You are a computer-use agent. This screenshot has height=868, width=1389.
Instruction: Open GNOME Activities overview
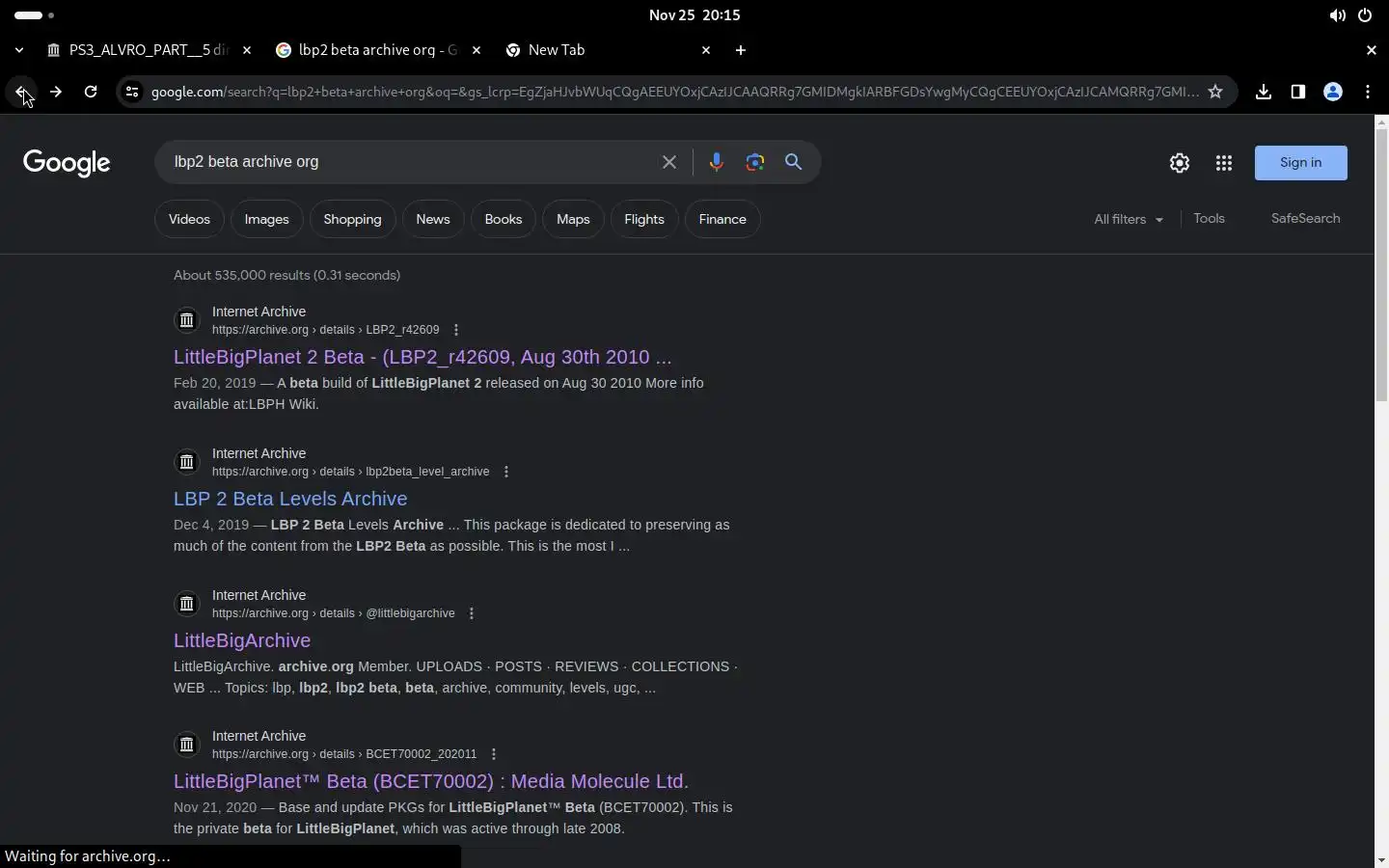click(x=34, y=15)
